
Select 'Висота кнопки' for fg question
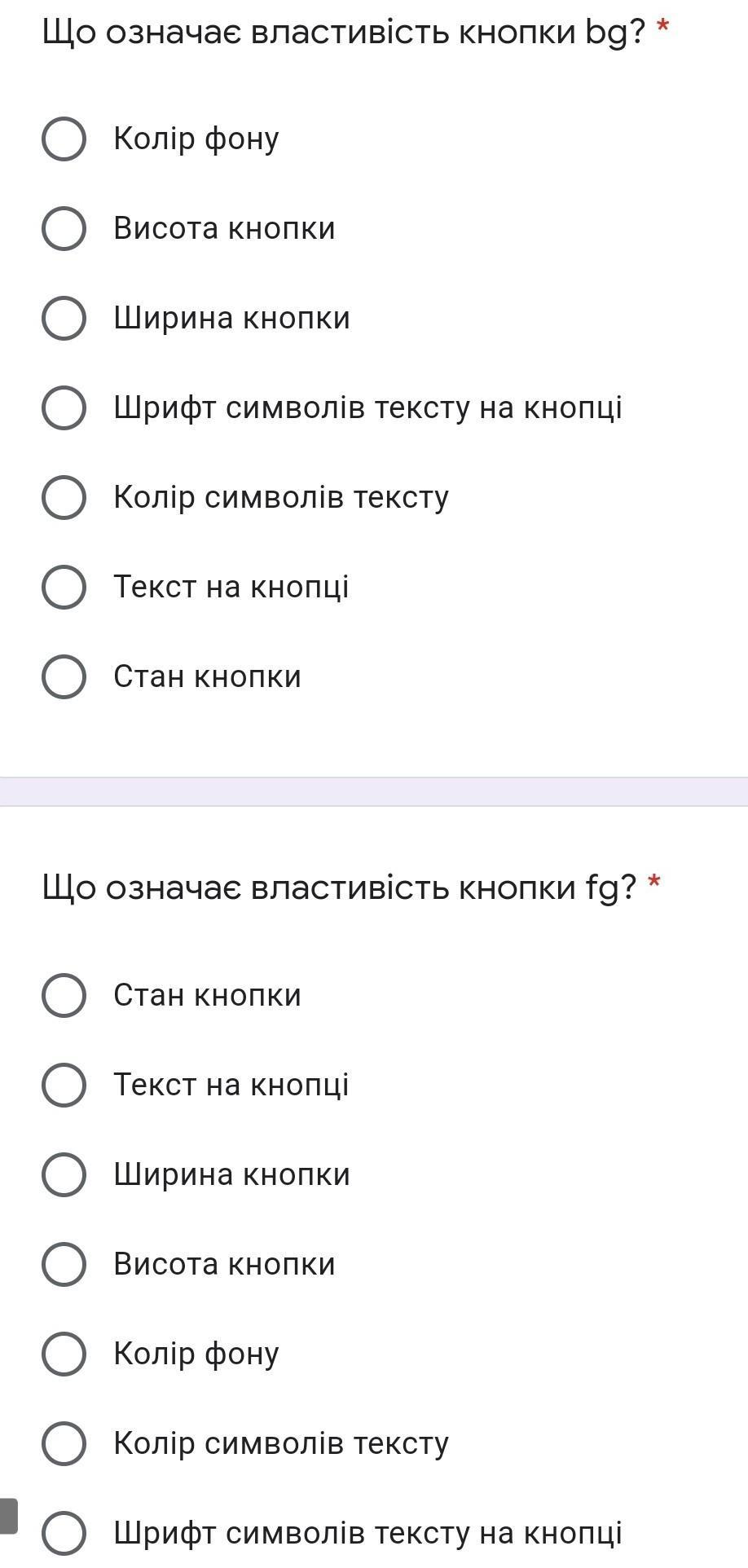[64, 1264]
